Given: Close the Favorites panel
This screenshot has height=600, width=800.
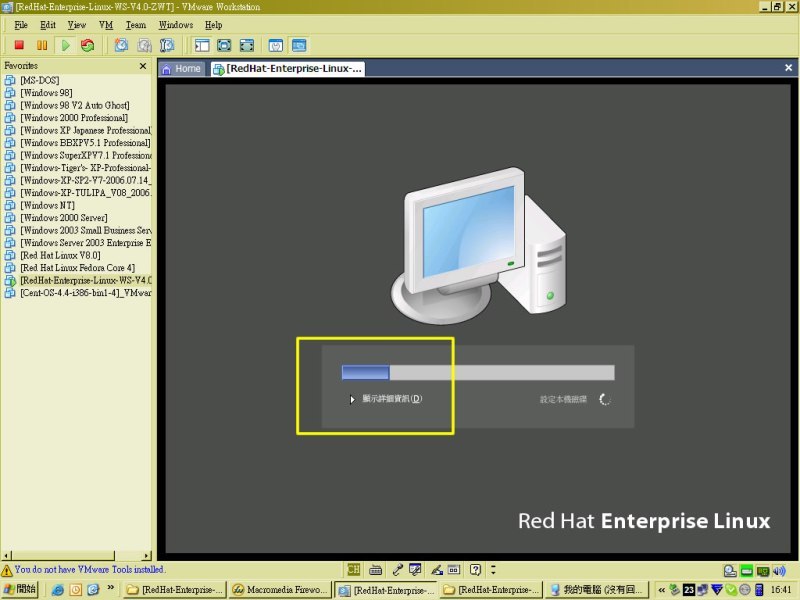Looking at the screenshot, I should (x=143, y=66).
